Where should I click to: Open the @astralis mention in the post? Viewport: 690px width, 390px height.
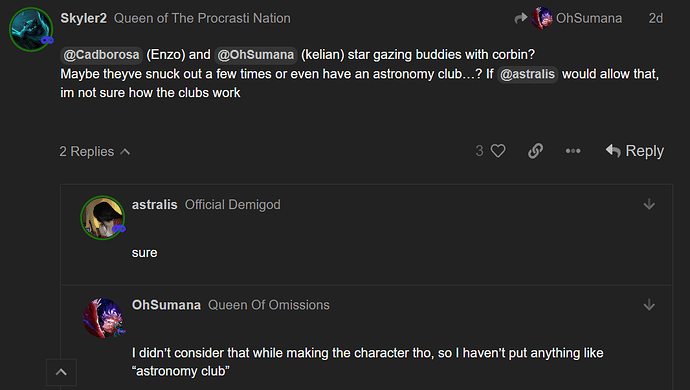(x=527, y=74)
